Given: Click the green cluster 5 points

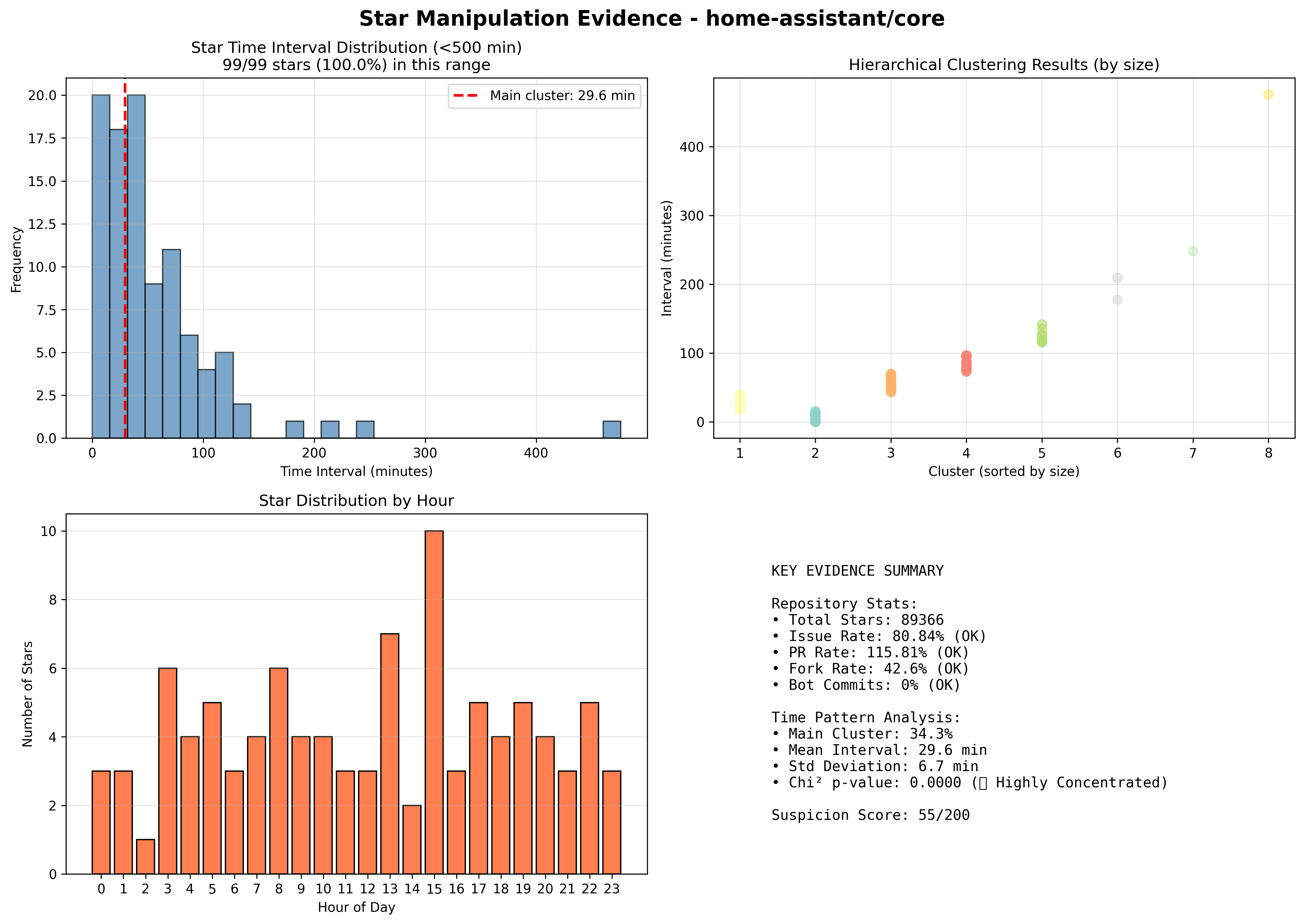Looking at the screenshot, I should click(x=1042, y=333).
